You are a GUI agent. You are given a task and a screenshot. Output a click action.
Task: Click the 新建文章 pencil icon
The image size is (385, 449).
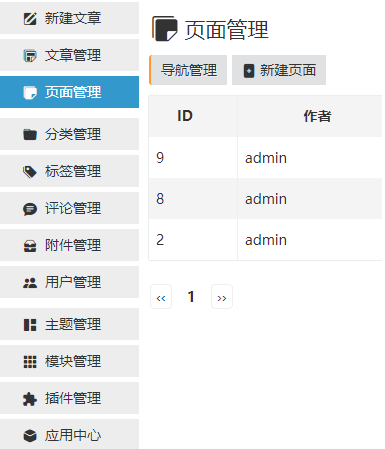click(30, 18)
